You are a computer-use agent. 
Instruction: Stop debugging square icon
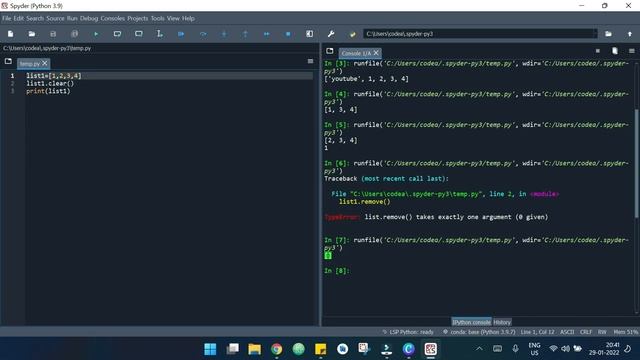click(x=288, y=34)
